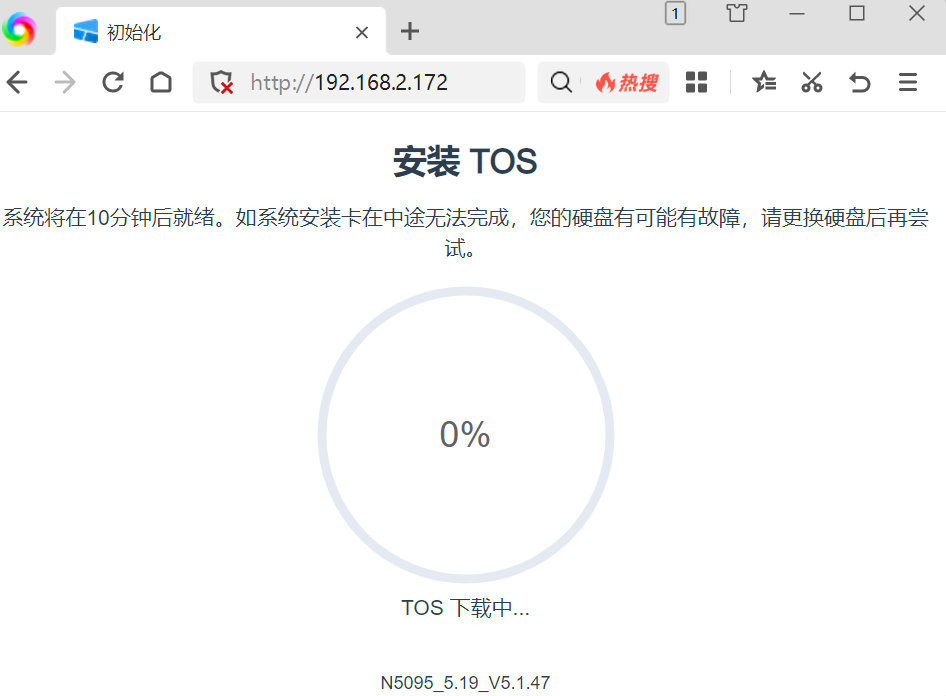Go back to the previous page

17,82
